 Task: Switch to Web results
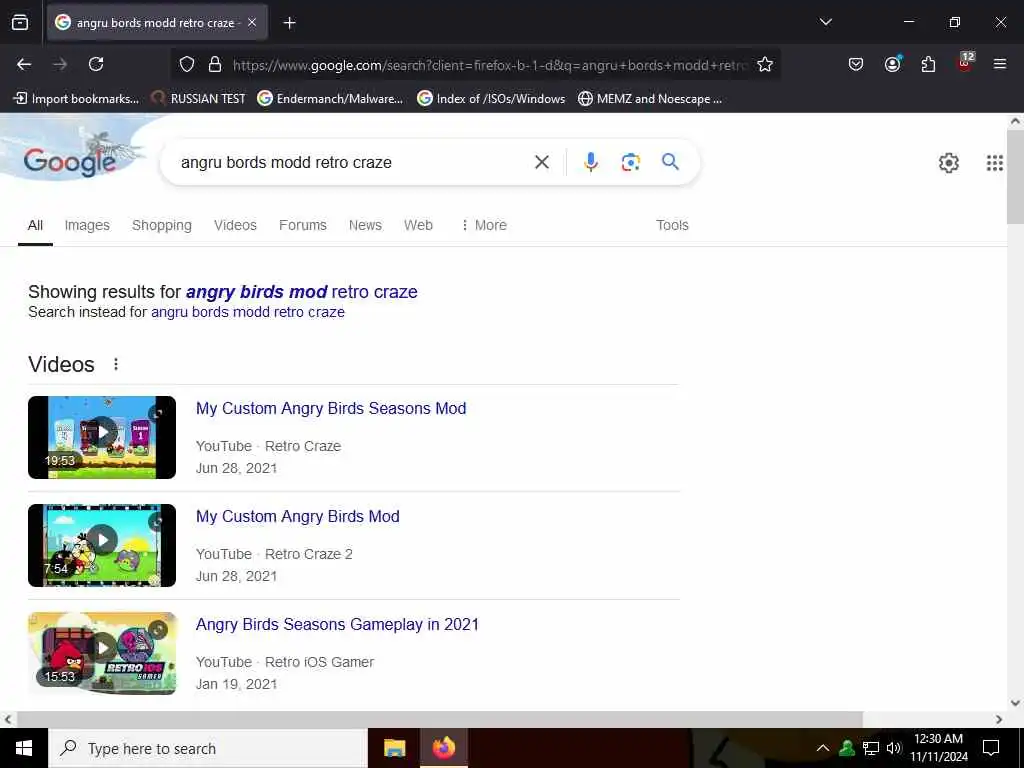point(418,225)
